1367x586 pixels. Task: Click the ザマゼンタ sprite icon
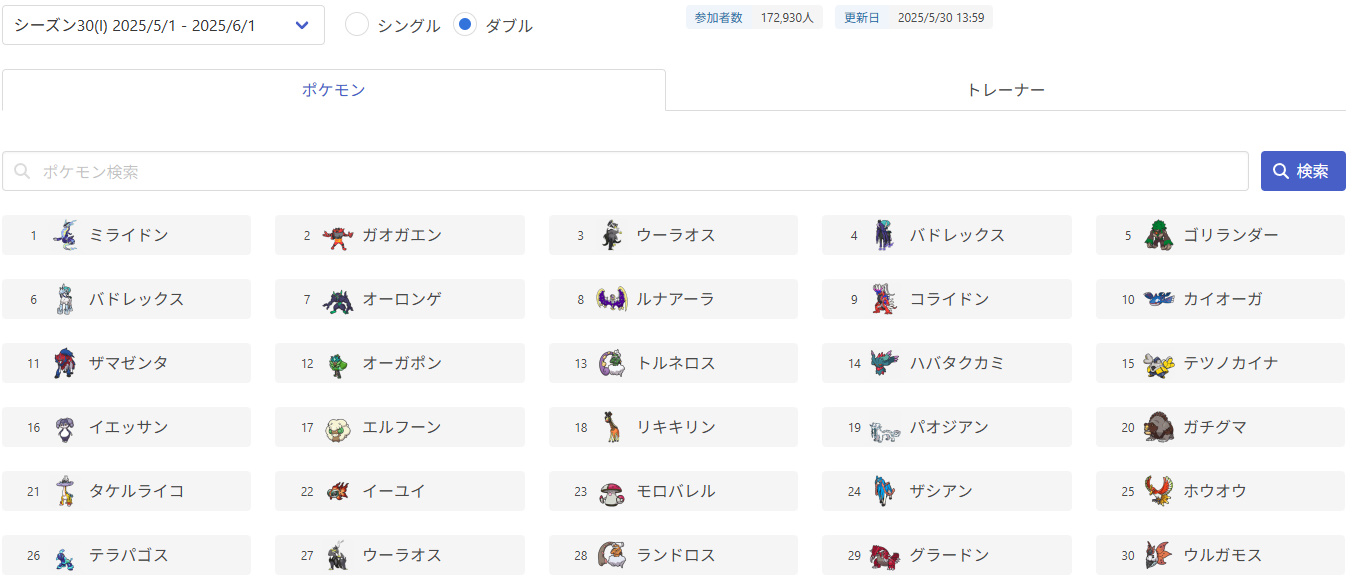[65, 363]
